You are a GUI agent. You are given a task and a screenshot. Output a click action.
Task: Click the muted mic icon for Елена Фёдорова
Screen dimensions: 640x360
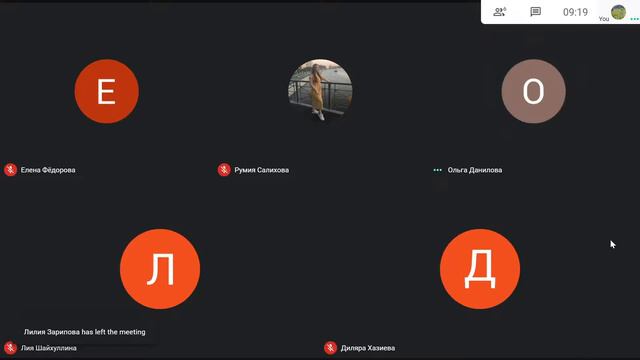[11, 170]
